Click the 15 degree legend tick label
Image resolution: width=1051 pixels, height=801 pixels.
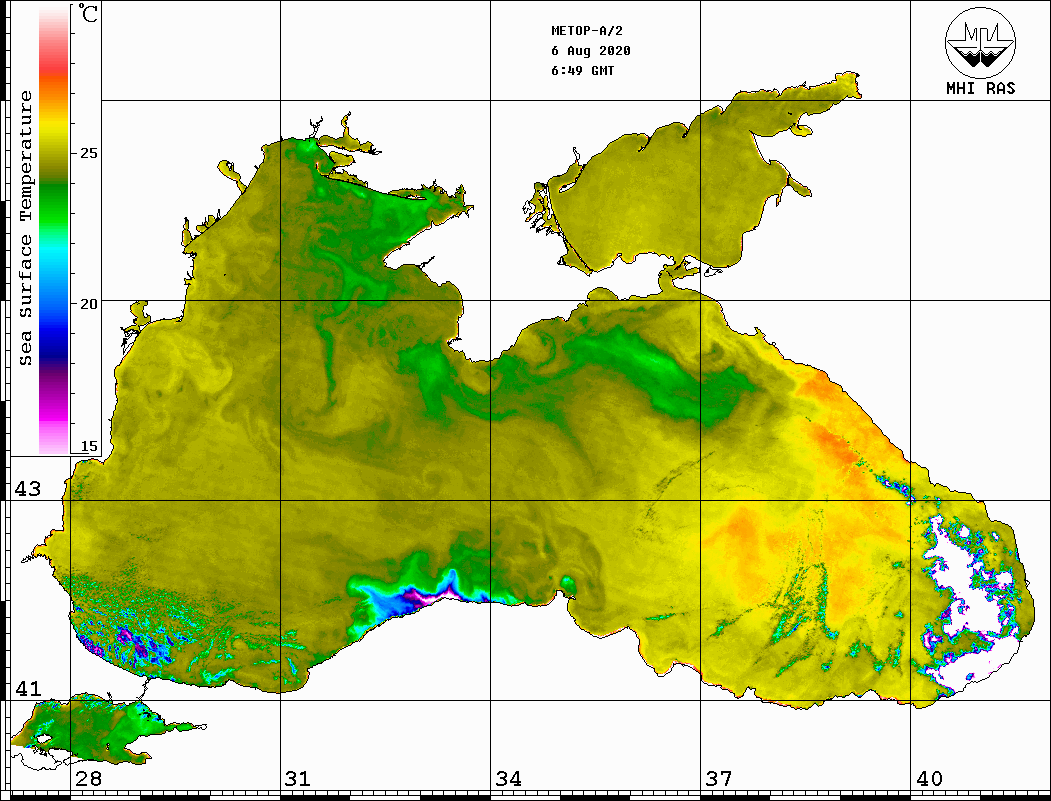pos(88,446)
